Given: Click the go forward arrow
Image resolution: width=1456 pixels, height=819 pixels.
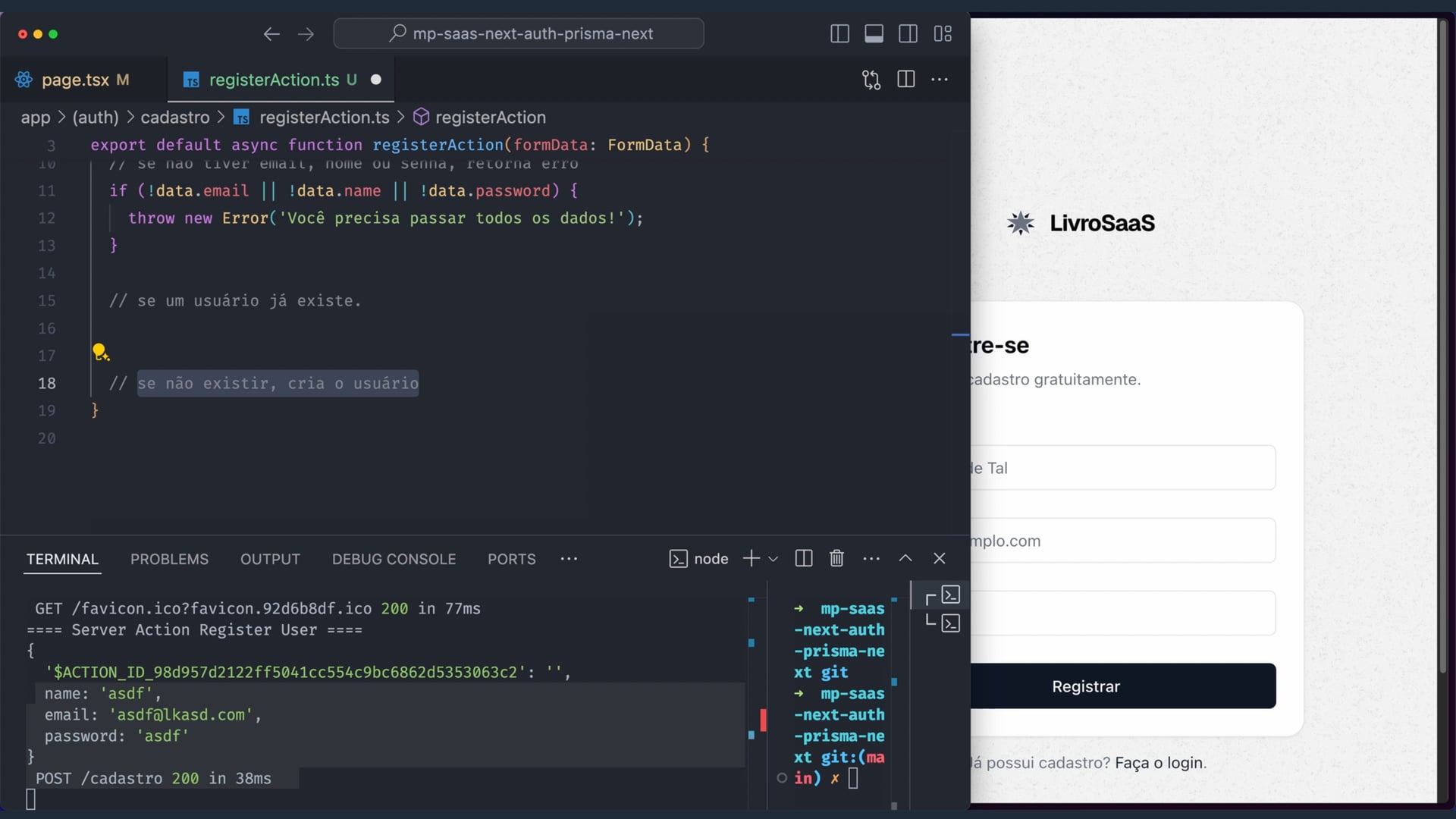Looking at the screenshot, I should (x=306, y=33).
